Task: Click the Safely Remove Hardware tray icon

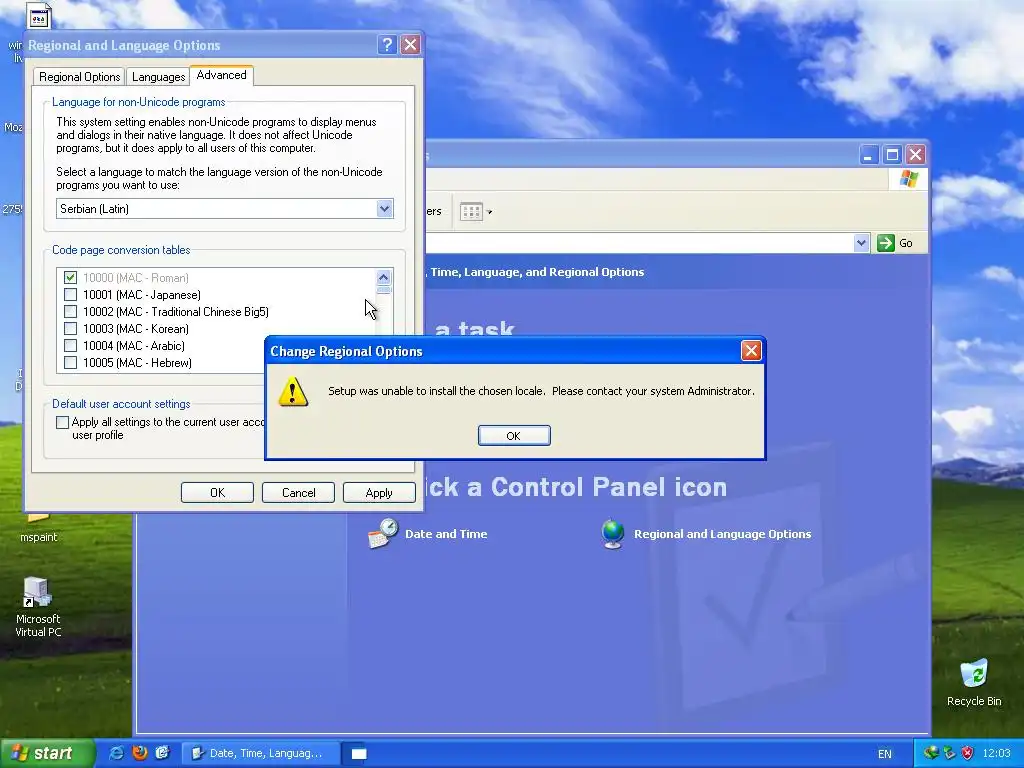Action: (949, 753)
